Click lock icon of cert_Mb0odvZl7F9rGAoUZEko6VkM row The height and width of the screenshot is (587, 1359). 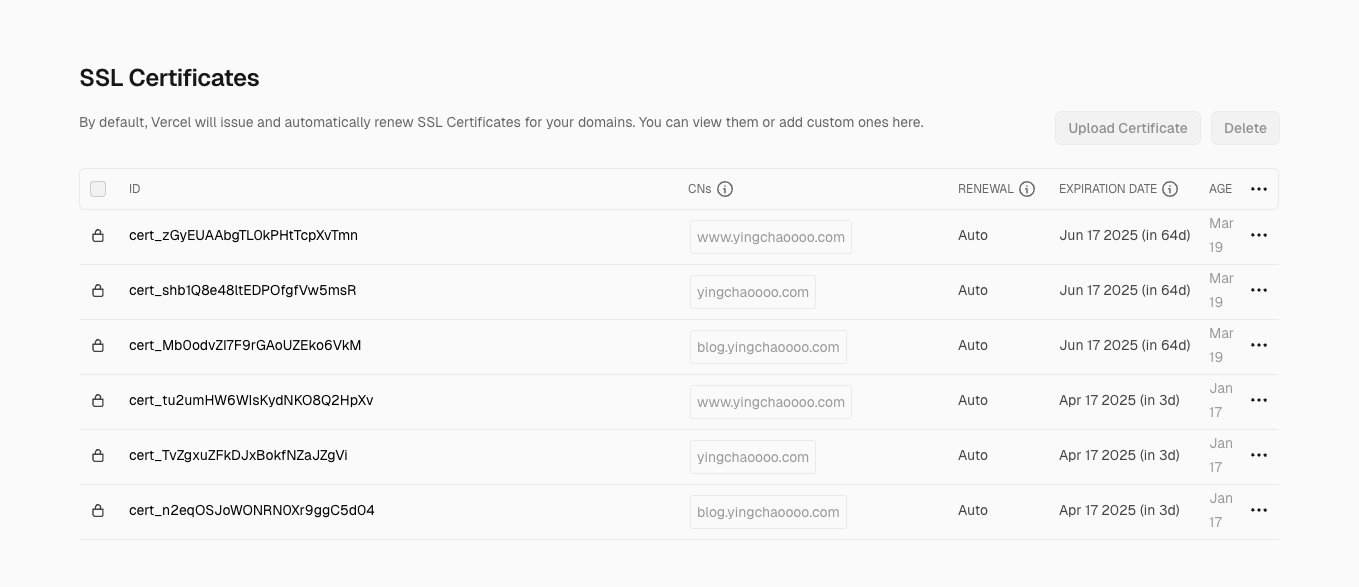(98, 346)
